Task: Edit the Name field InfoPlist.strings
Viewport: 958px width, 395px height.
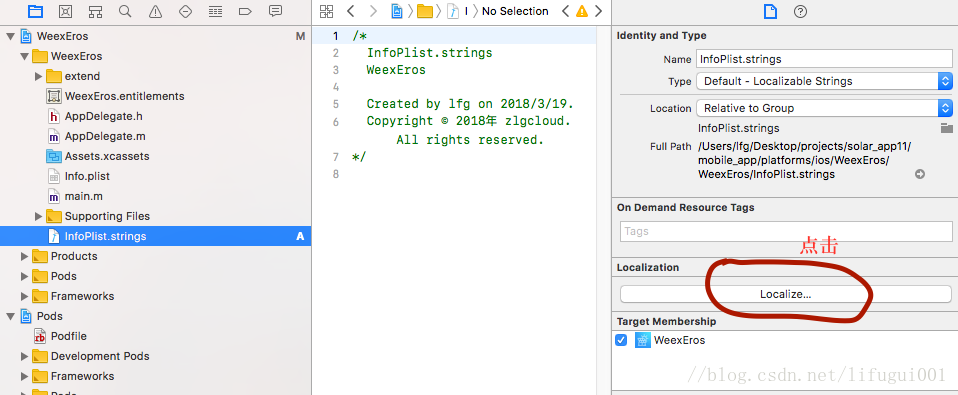Action: click(x=824, y=59)
